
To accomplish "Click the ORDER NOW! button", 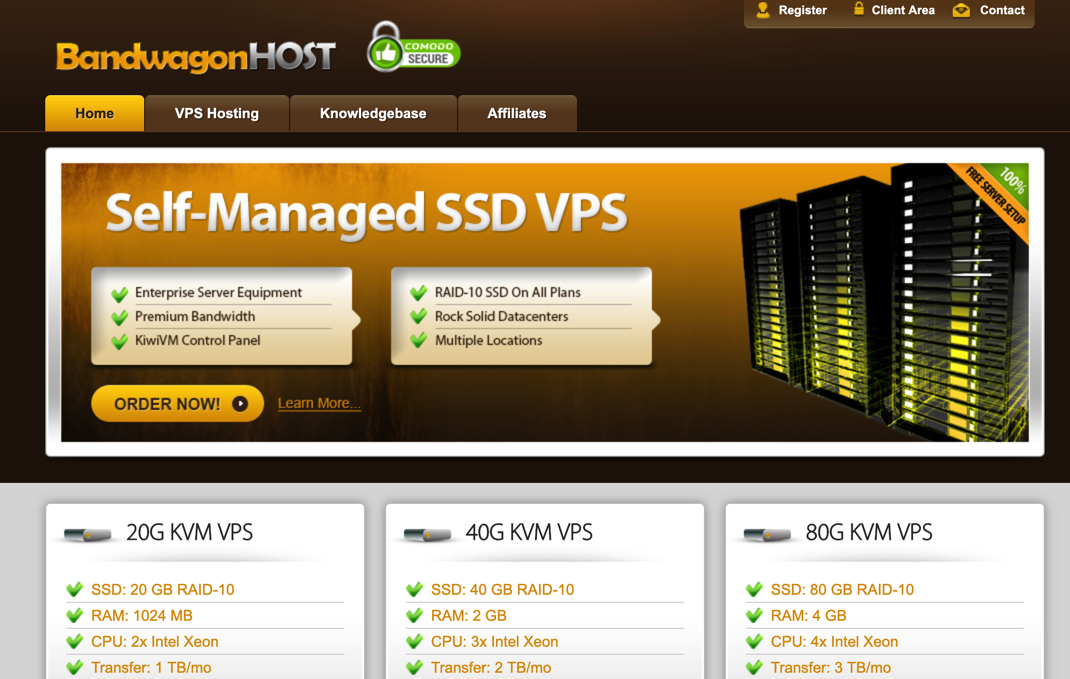I will click(177, 403).
